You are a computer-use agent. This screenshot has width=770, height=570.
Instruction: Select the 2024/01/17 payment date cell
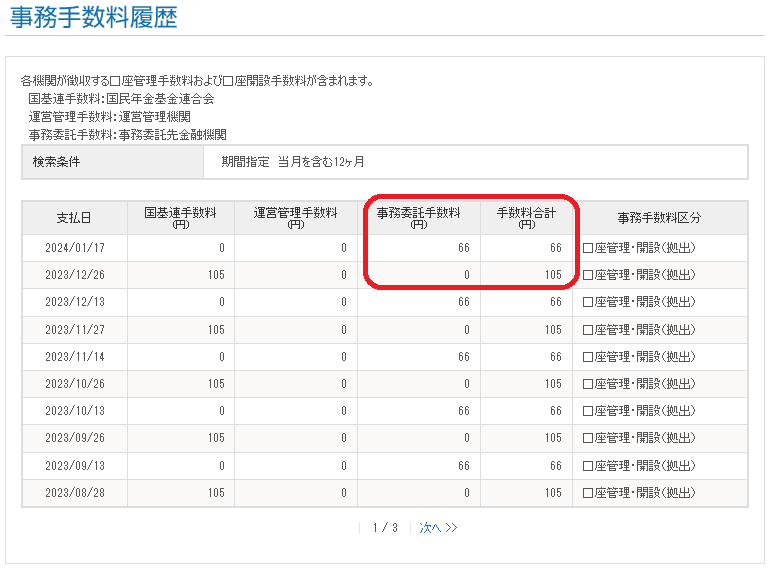(74, 248)
